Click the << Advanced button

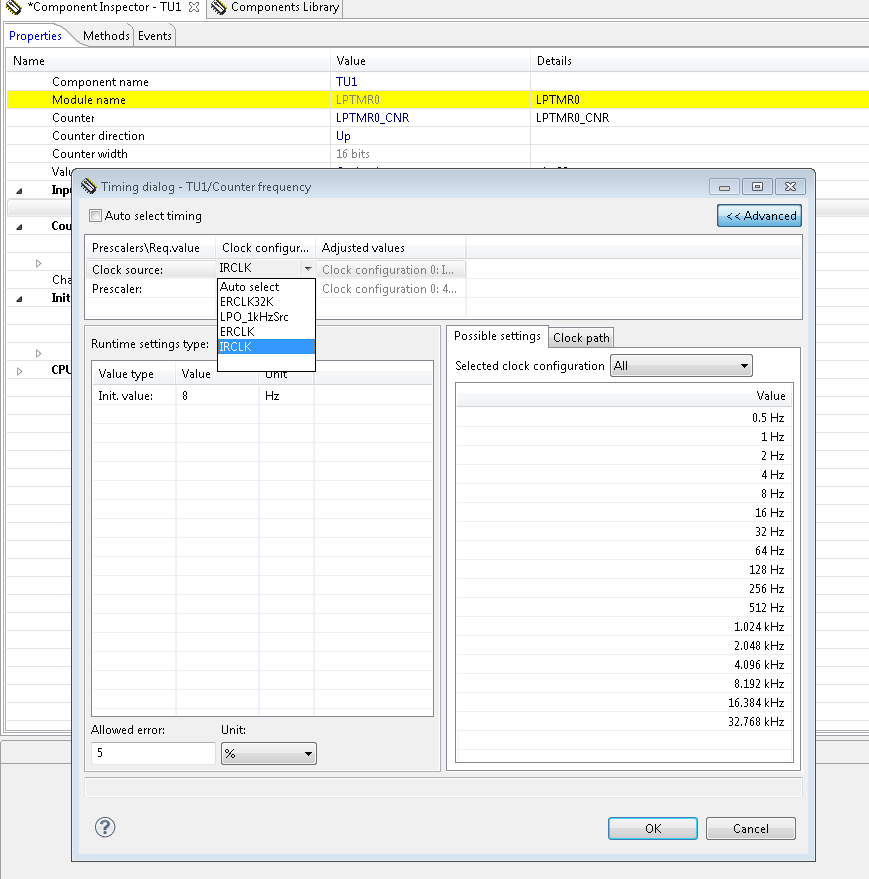759,216
